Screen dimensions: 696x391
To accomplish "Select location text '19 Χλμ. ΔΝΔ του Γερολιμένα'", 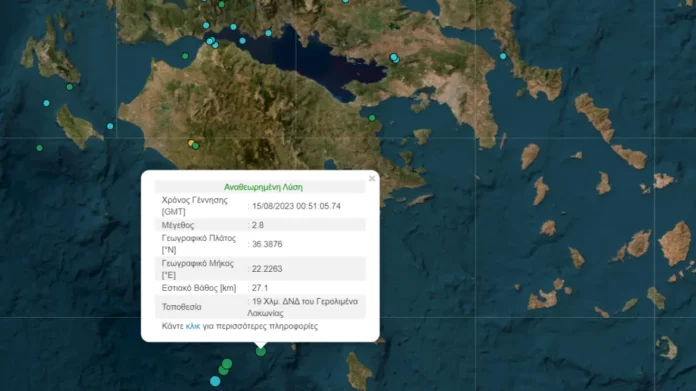I will tap(305, 301).
